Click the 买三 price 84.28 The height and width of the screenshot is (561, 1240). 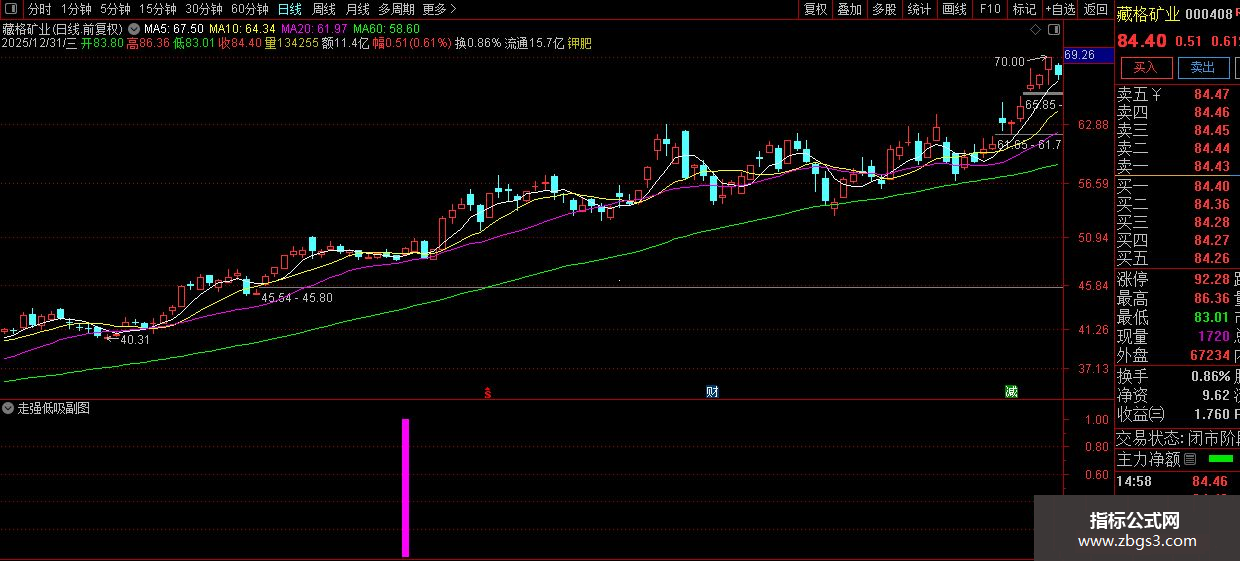1212,223
